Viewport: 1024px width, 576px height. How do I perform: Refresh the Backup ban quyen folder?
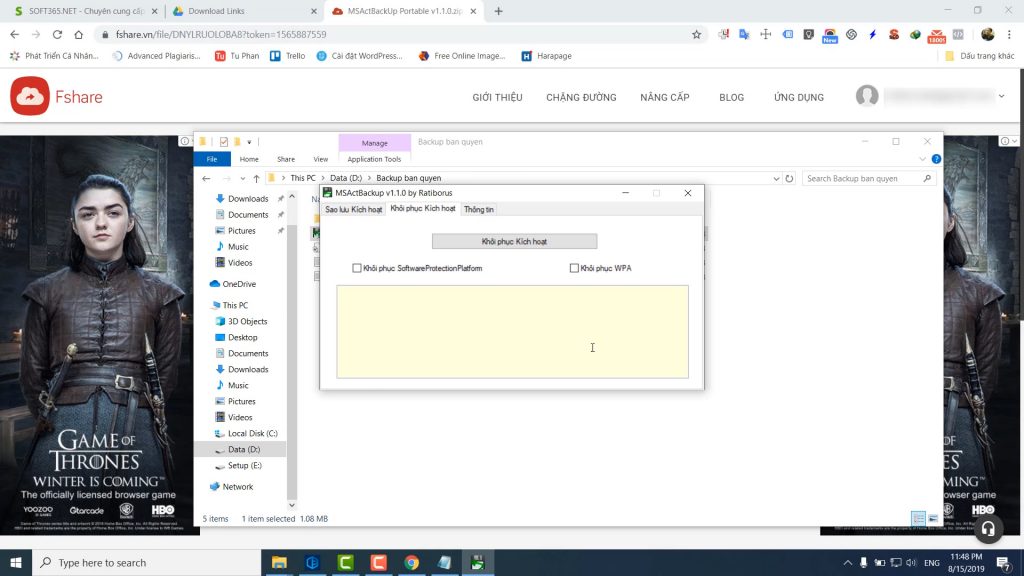[790, 178]
